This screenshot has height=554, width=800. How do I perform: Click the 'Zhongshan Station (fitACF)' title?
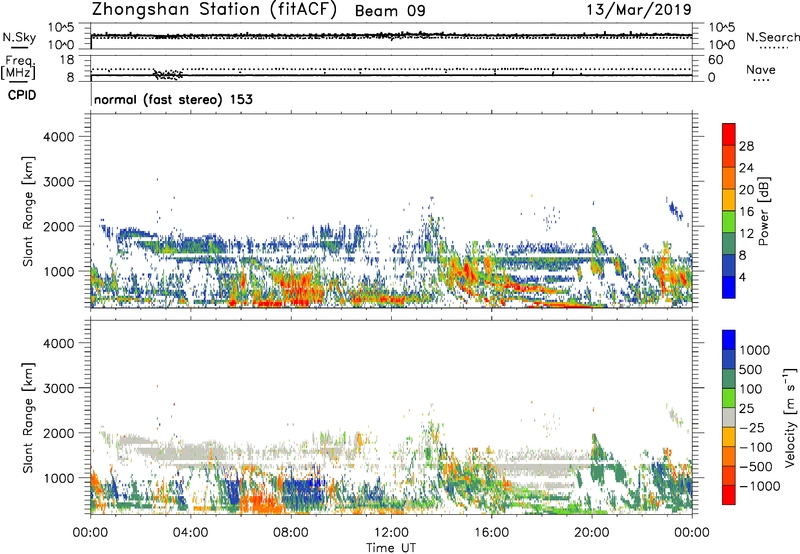214,10
